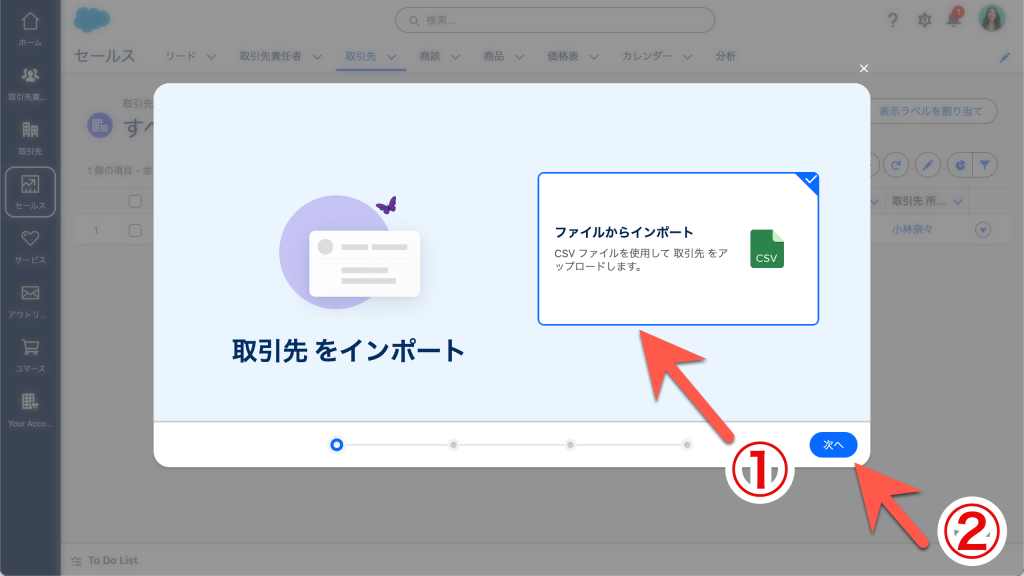Close the import dialog with X
The width and height of the screenshot is (1024, 576).
863,69
